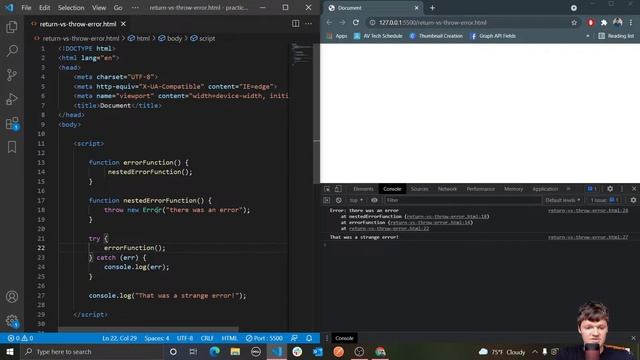
Task: Open the Thumbnail Creation bookmark
Action: click(x=436, y=36)
